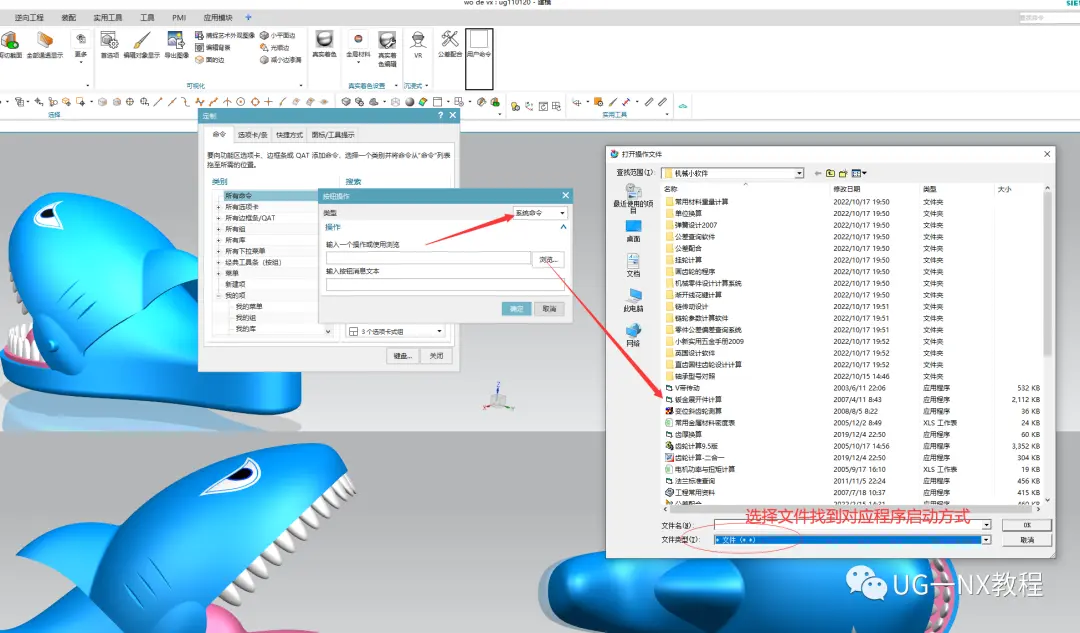Click the 输入一个操作 action input field
The image size is (1080, 633).
click(428, 258)
